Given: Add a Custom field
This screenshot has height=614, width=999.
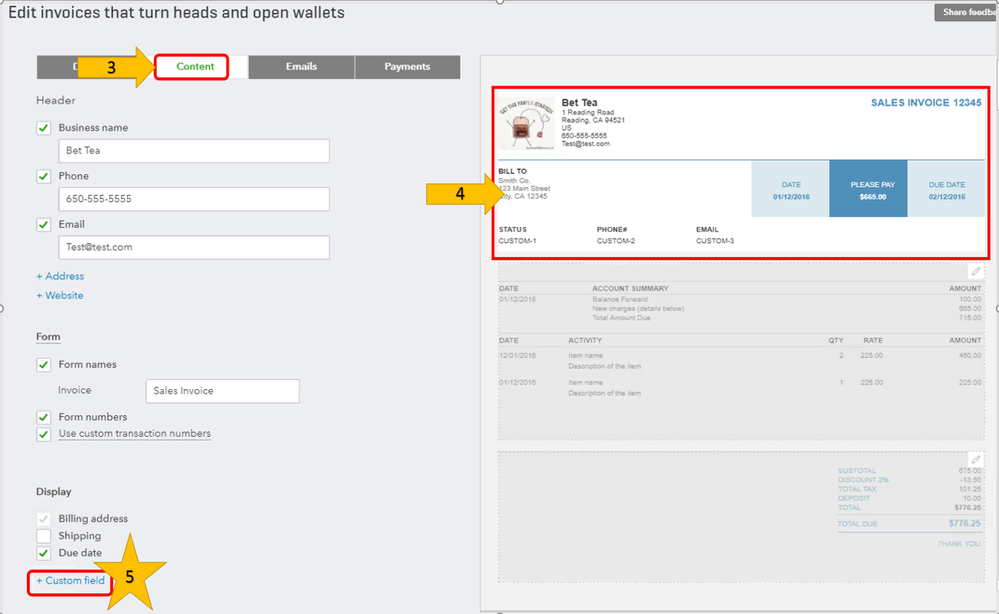Looking at the screenshot, I should [x=70, y=581].
